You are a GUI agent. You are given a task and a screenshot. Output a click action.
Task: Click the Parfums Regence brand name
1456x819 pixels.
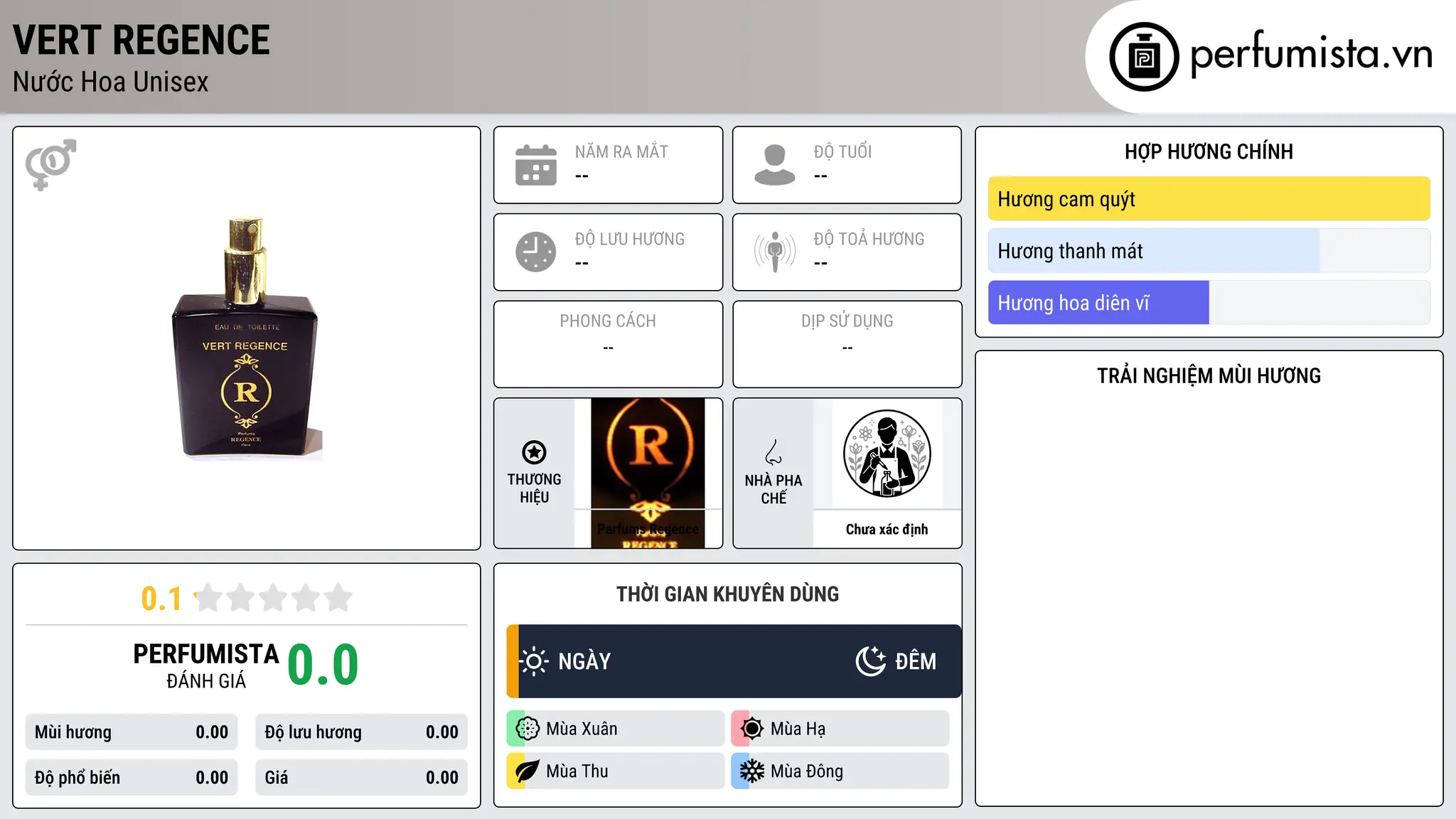648,529
